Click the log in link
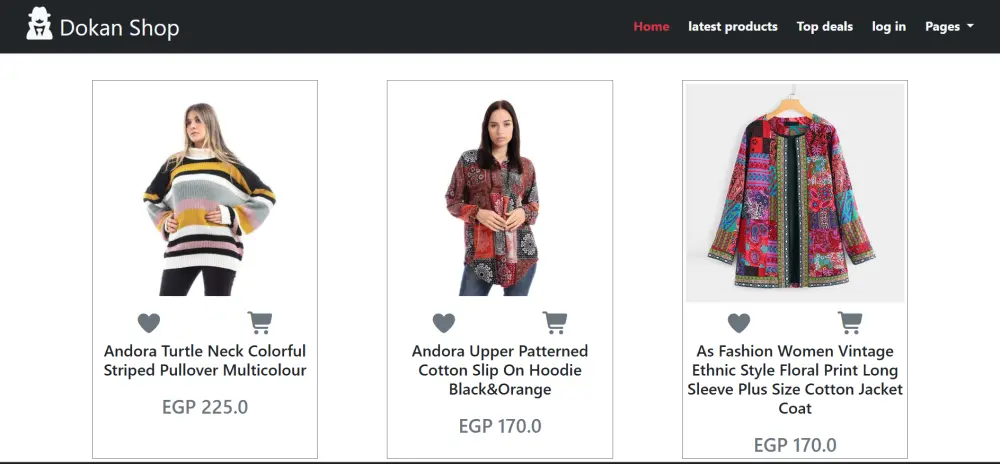The height and width of the screenshot is (464, 1000). (x=889, y=27)
